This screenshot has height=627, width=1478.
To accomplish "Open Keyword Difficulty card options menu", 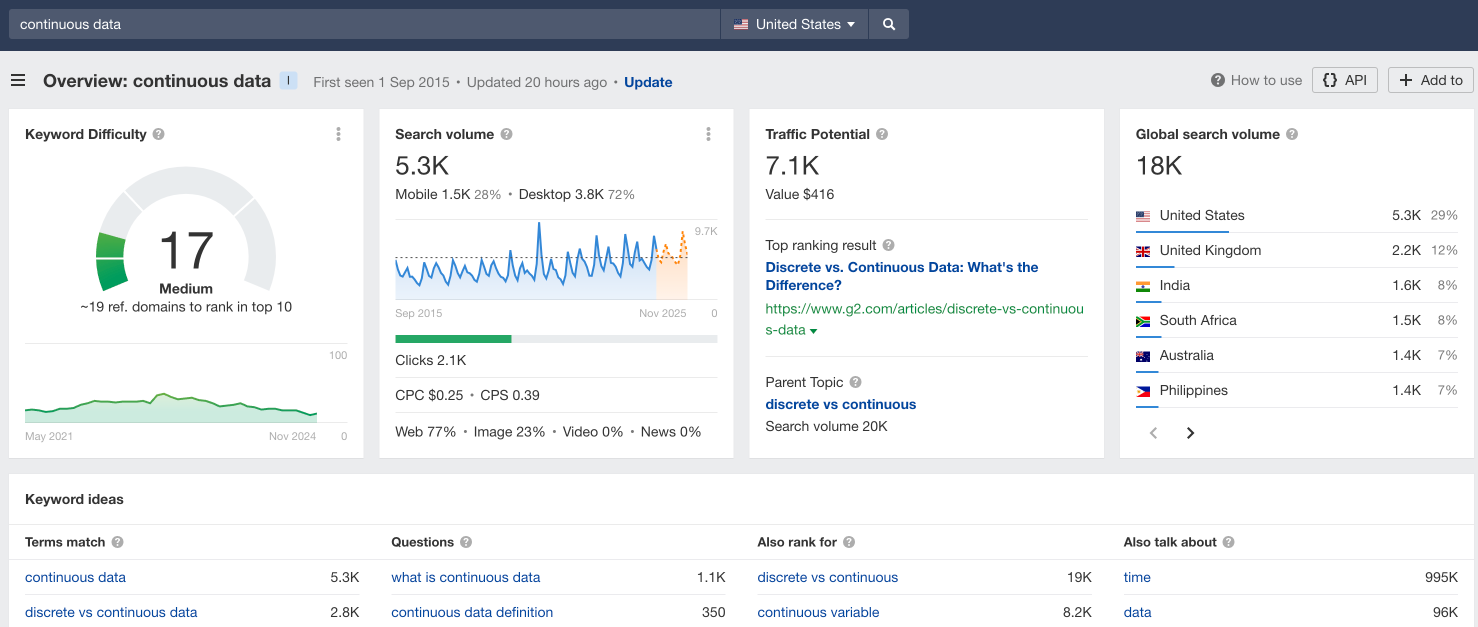I will pyautogui.click(x=339, y=134).
